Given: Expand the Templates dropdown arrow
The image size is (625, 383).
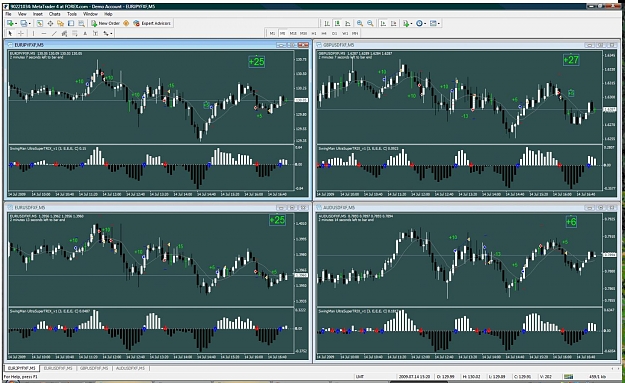Looking at the screenshot, I should point(439,24).
